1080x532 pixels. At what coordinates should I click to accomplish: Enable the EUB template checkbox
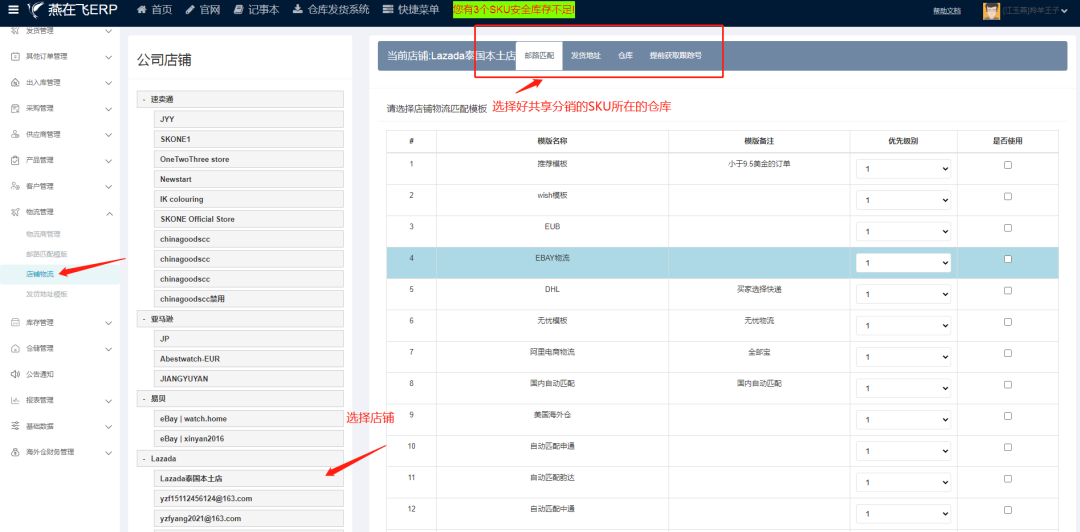1008,228
